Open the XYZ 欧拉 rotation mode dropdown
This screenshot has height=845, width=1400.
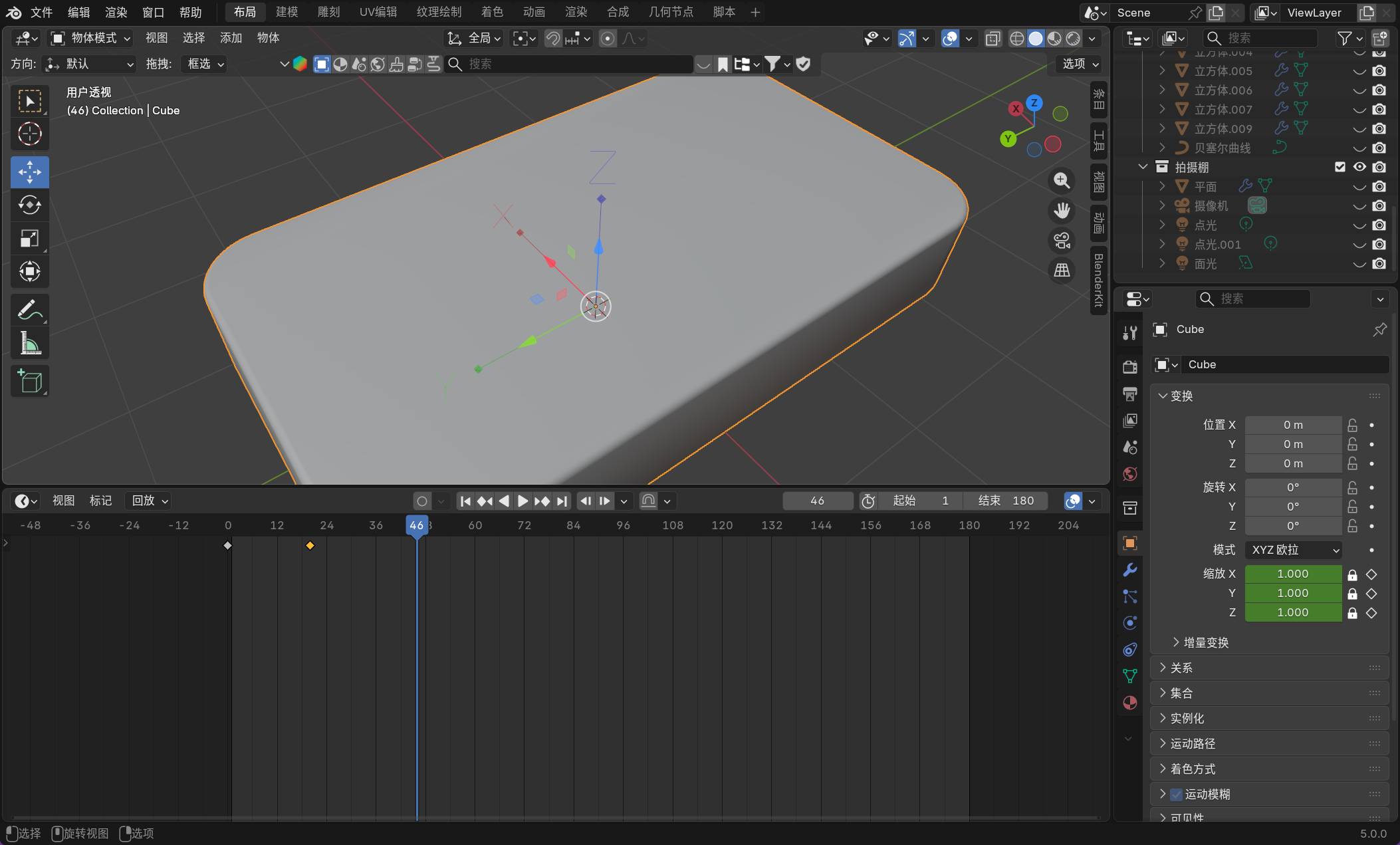[1293, 550]
